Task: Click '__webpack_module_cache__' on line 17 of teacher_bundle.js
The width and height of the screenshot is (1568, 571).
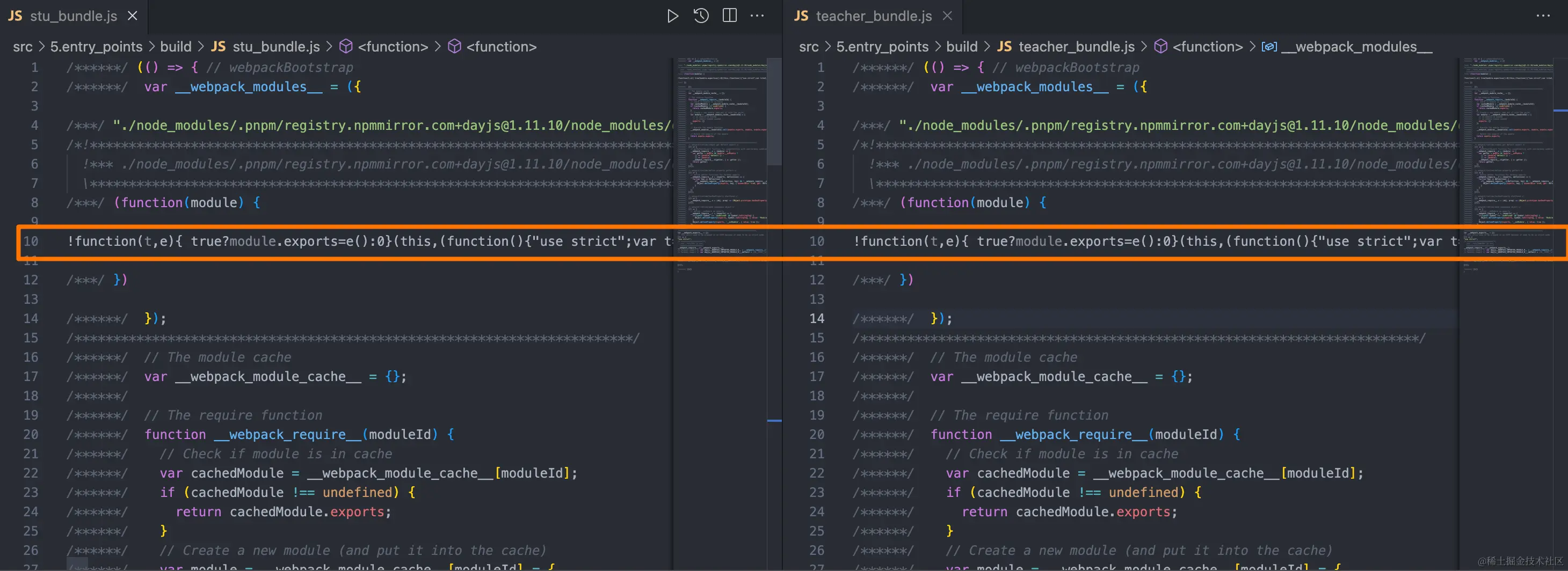Action: point(1054,376)
